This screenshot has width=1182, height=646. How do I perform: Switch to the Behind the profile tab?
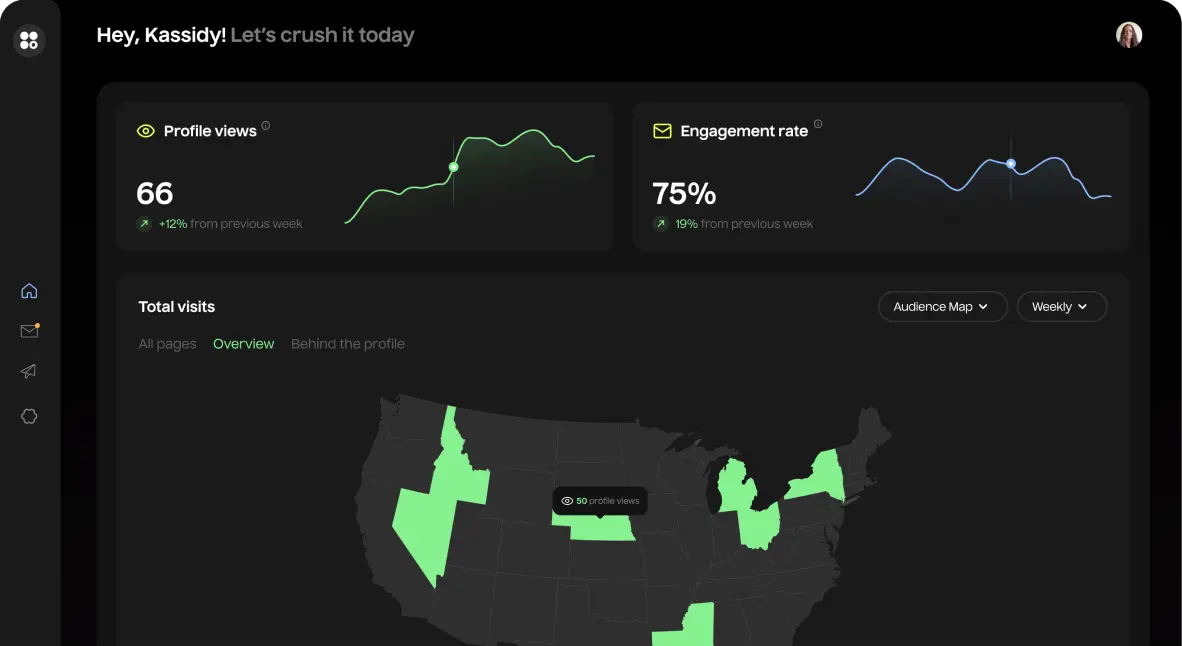coord(348,343)
